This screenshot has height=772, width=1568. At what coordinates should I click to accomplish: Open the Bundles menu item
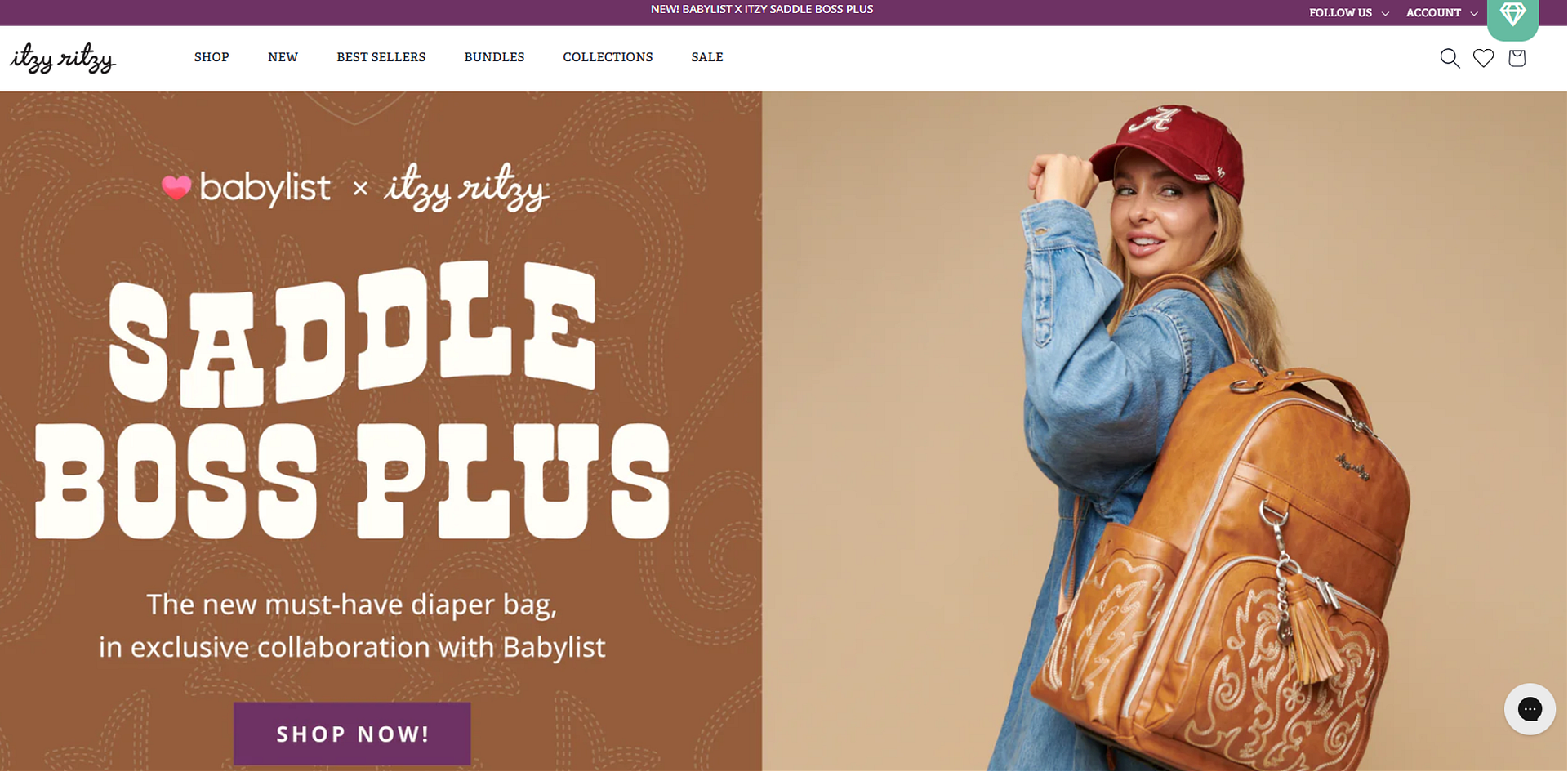(494, 57)
